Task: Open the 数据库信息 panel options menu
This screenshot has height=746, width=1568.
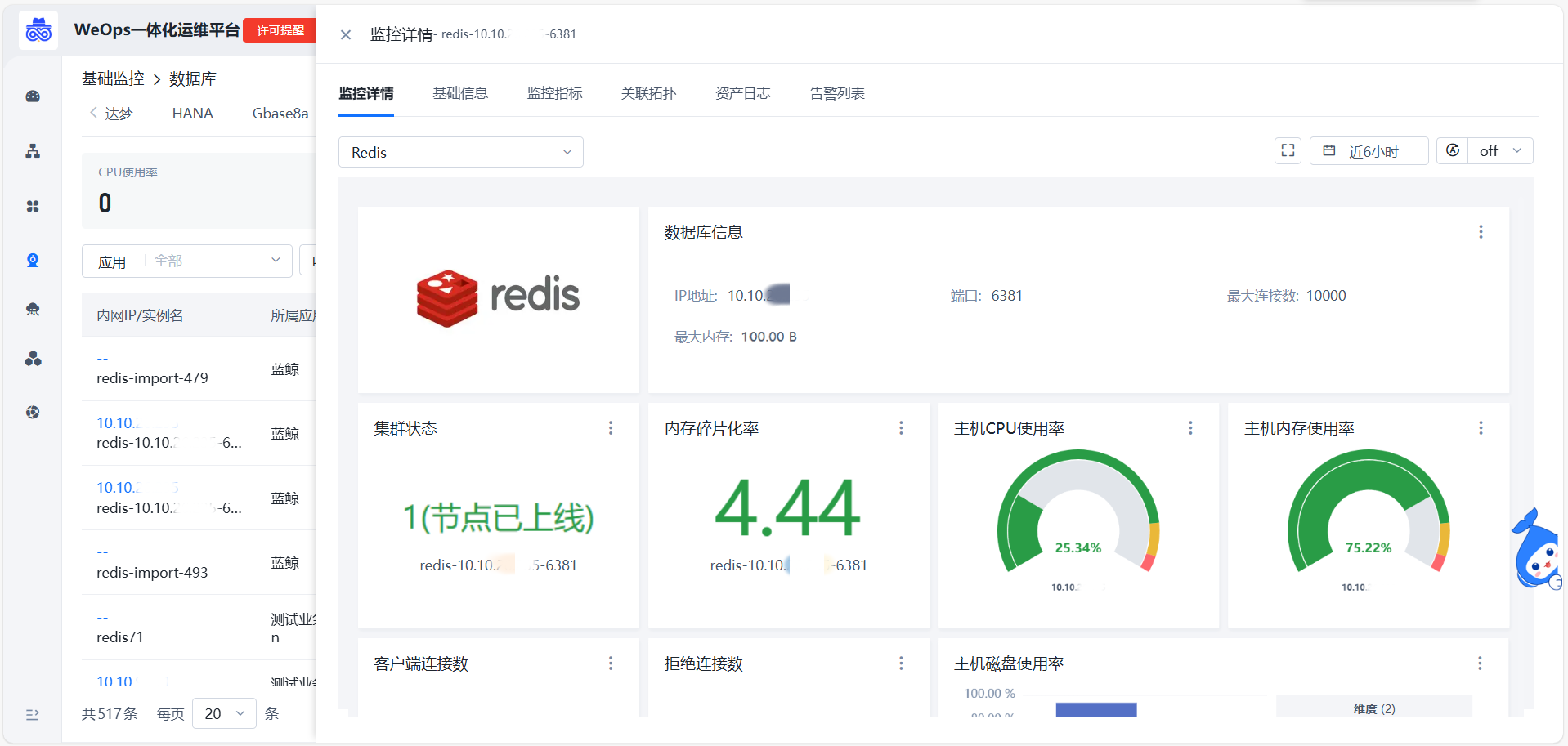Action: coord(1481,232)
